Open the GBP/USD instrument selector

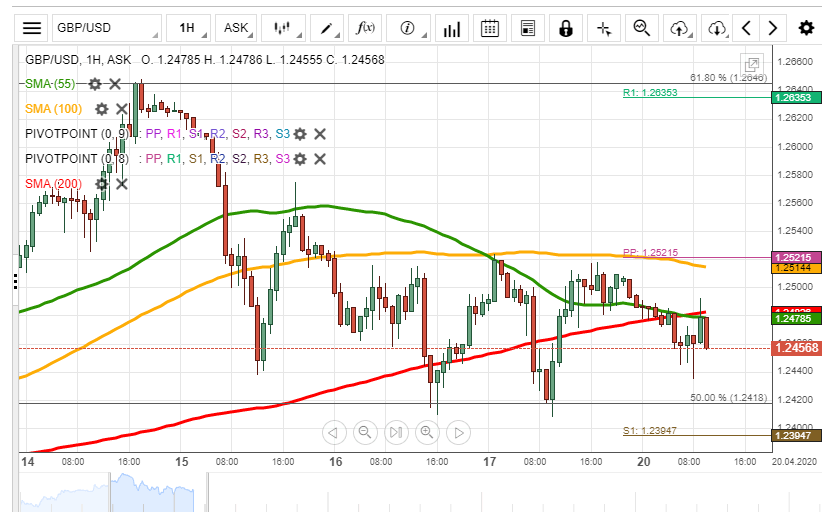pyautogui.click(x=107, y=28)
